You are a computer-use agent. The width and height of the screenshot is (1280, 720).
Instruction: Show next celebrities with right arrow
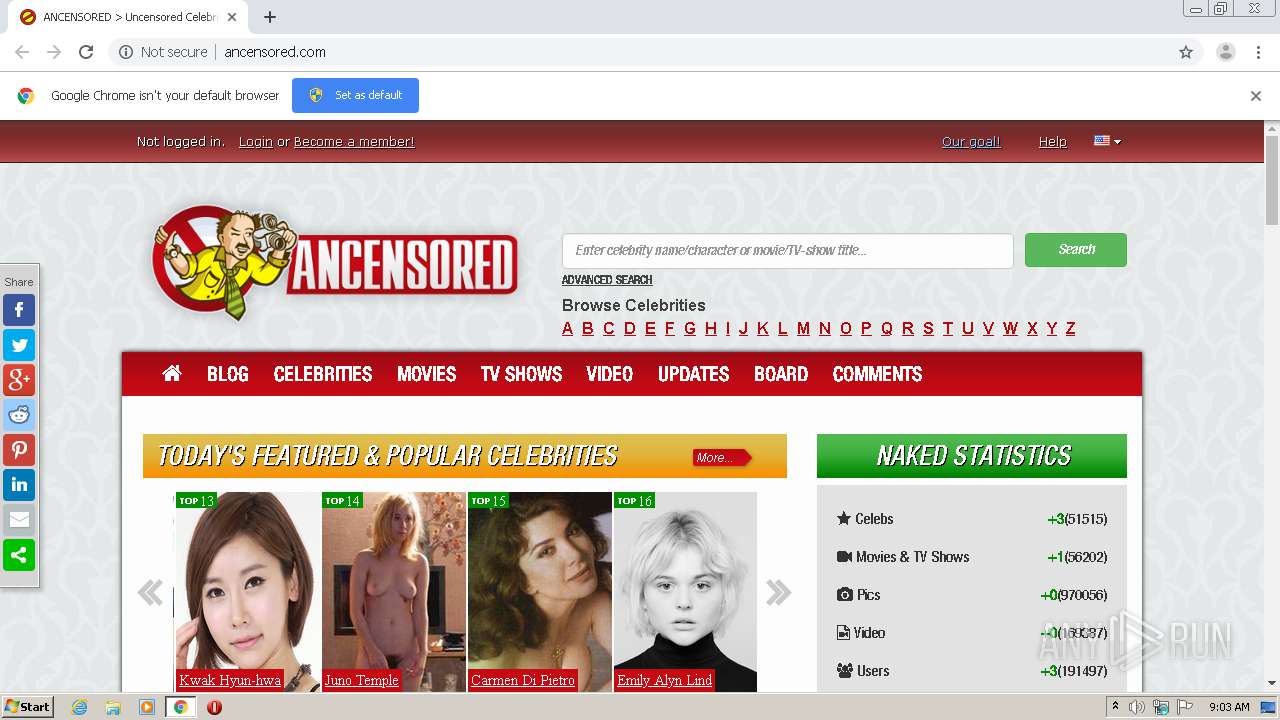tap(778, 592)
